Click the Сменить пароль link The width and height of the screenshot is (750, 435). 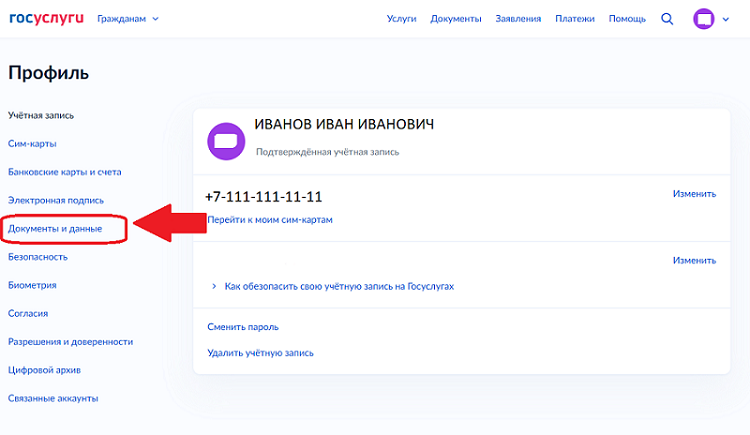pos(243,327)
